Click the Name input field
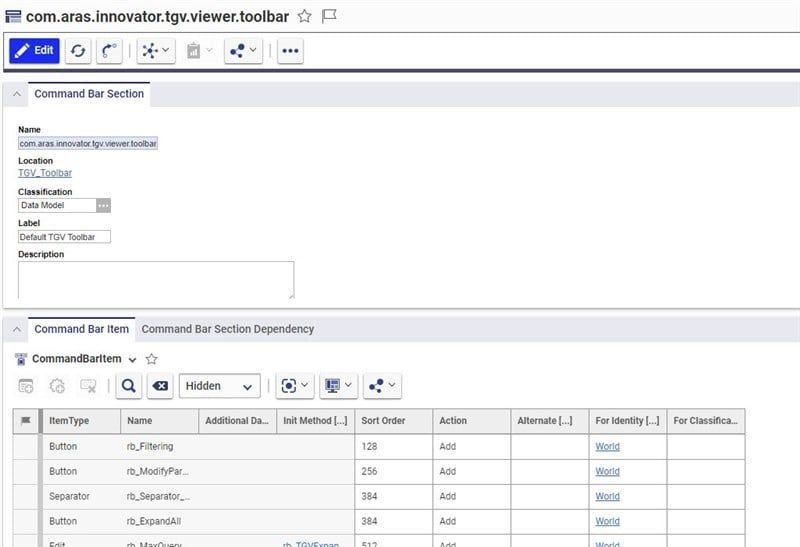 (x=88, y=143)
